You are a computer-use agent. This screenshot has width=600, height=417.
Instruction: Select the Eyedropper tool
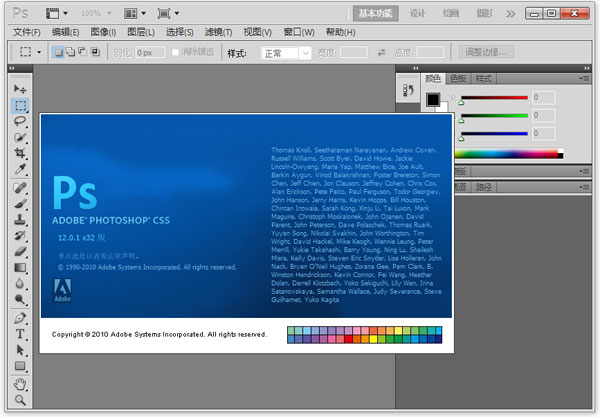click(x=20, y=169)
